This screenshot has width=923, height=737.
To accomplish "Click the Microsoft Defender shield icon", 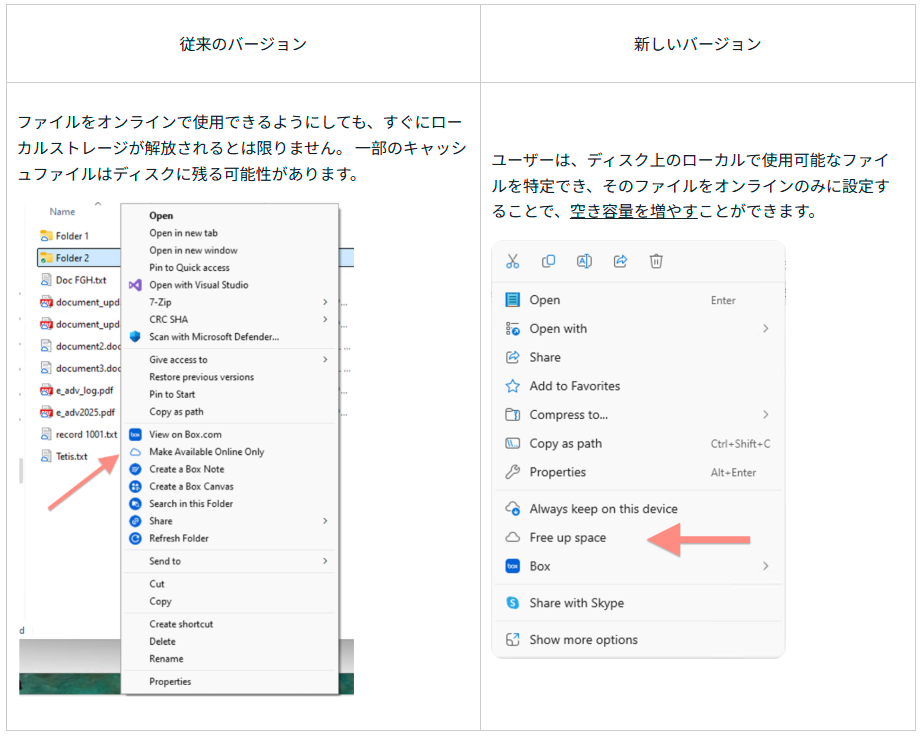I will (136, 337).
